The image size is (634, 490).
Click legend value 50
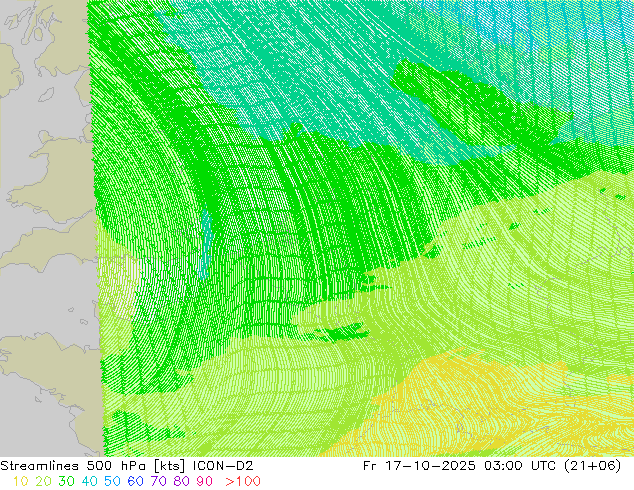112,481
